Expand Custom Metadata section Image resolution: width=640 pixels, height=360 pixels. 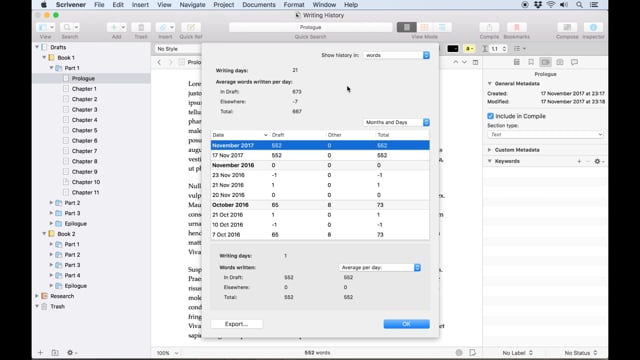(489, 150)
